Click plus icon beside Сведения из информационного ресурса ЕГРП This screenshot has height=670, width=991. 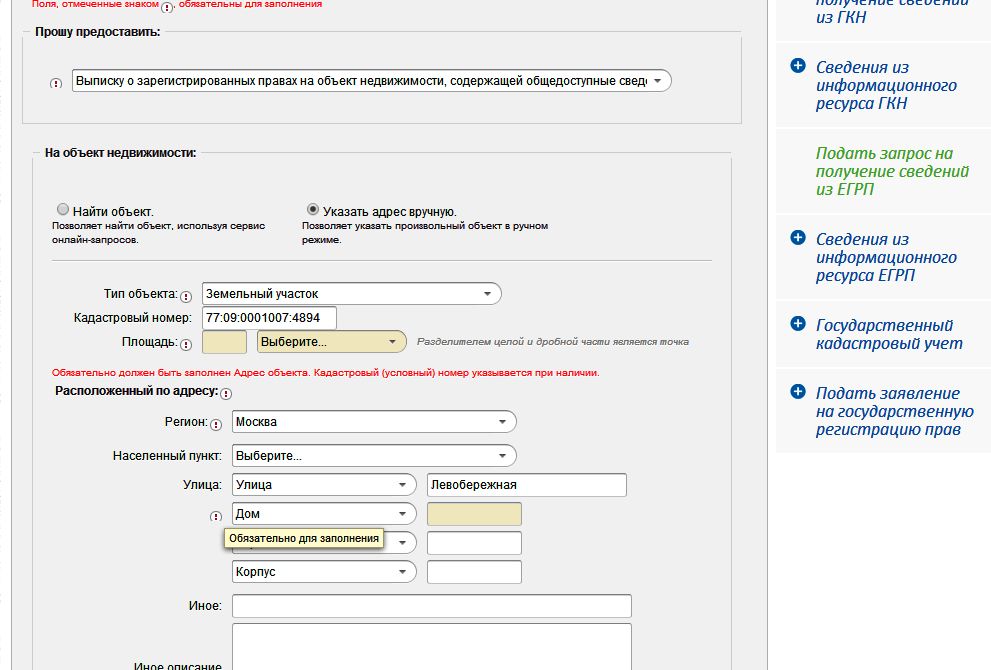point(797,238)
